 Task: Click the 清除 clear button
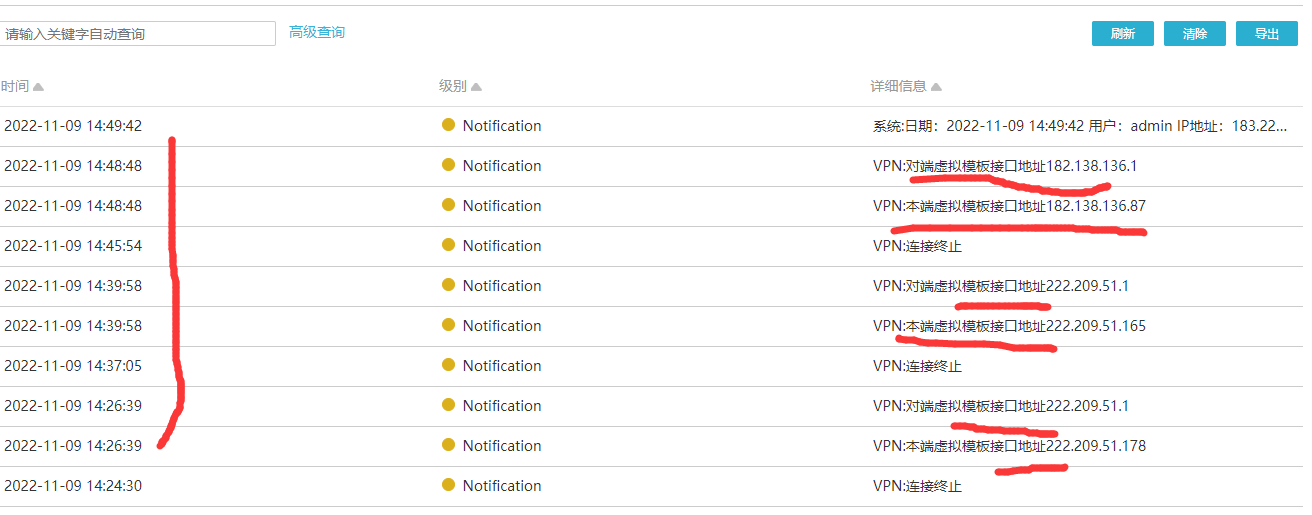coord(1194,34)
